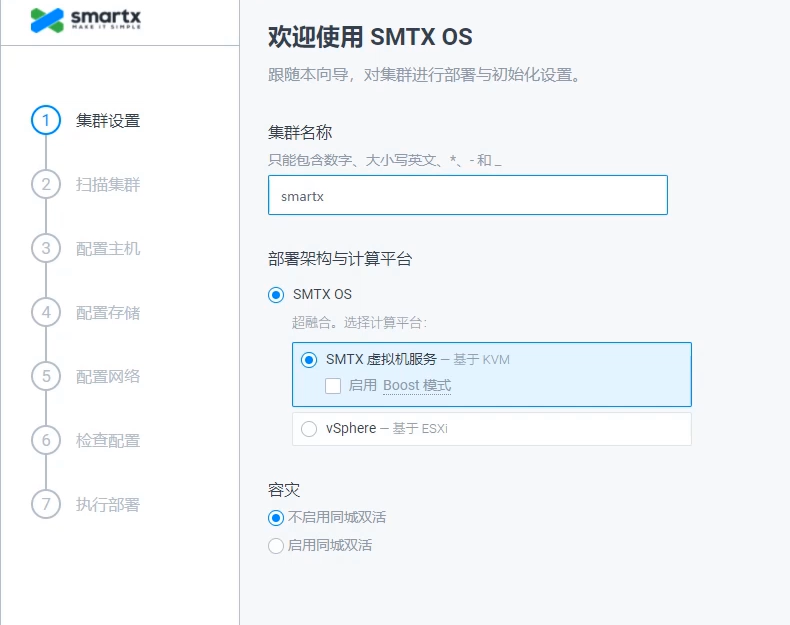Click the underlined Boost 模式 text

tap(417, 386)
